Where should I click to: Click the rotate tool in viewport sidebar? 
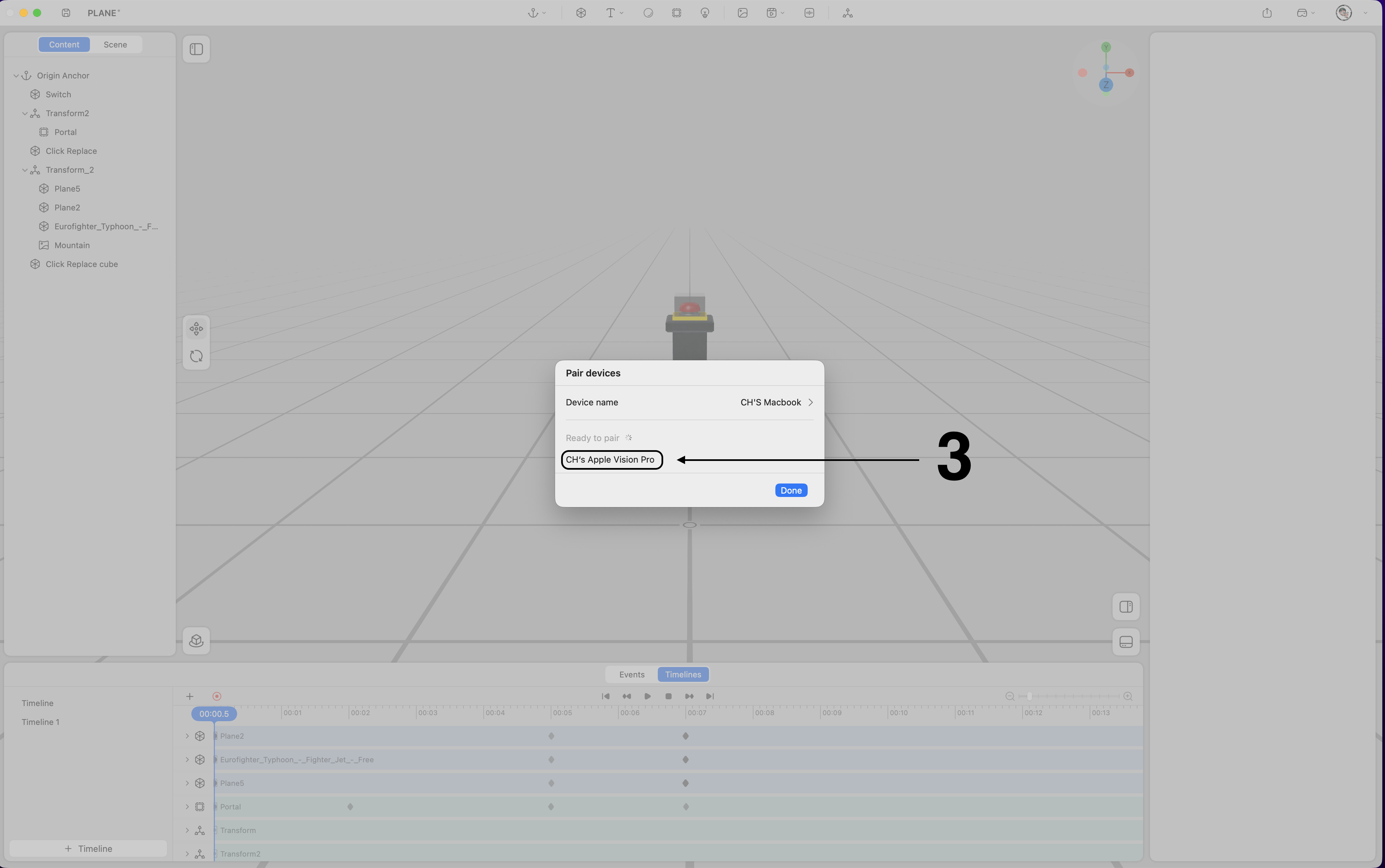point(196,357)
